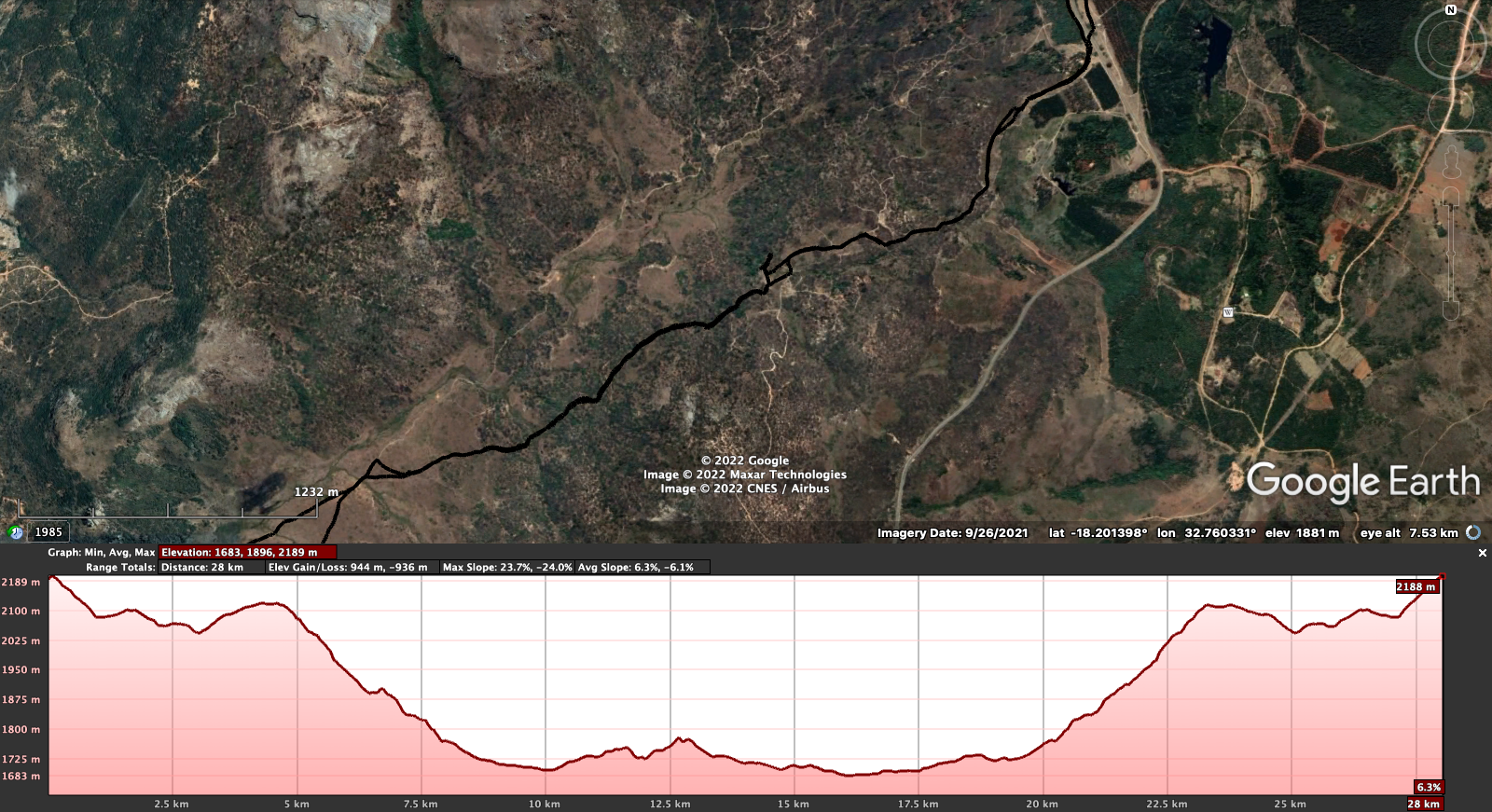The height and width of the screenshot is (812, 1492).
Task: Click the 1985 historical imagery button
Action: pyautogui.click(x=48, y=532)
